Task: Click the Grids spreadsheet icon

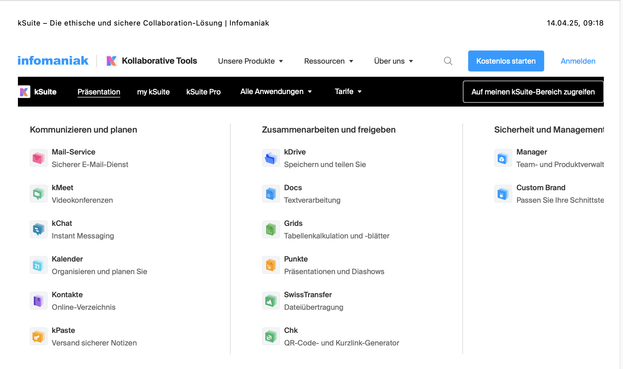Action: pos(271,230)
